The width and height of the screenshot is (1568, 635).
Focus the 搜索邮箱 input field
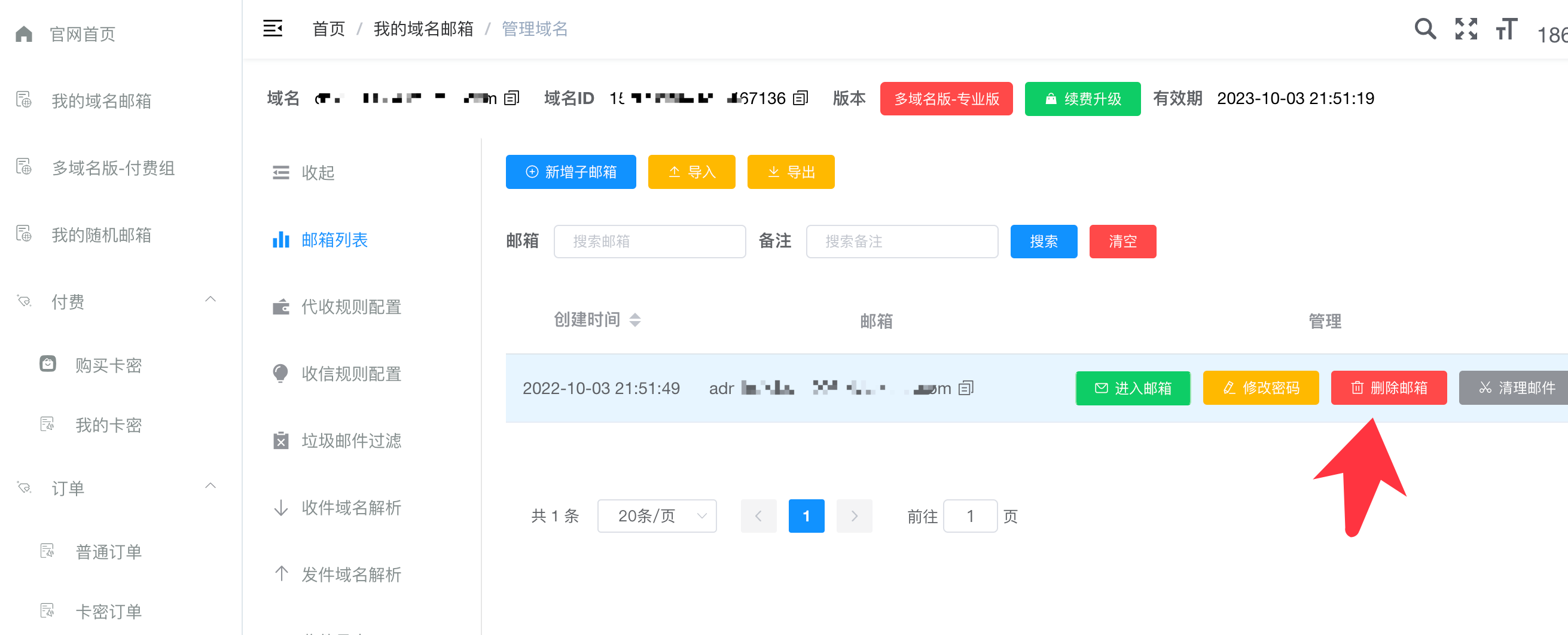point(649,241)
